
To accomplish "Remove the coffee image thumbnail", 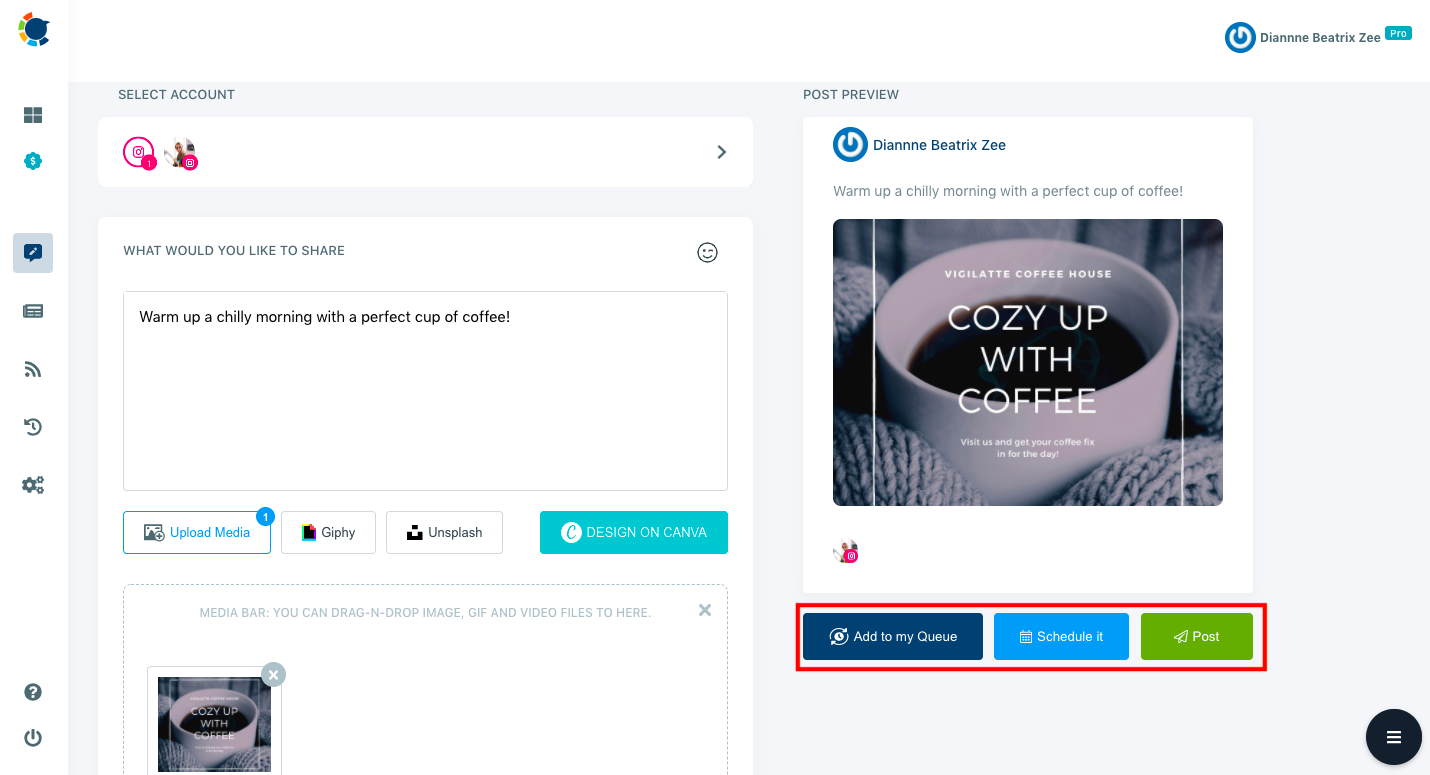I will click(x=273, y=674).
